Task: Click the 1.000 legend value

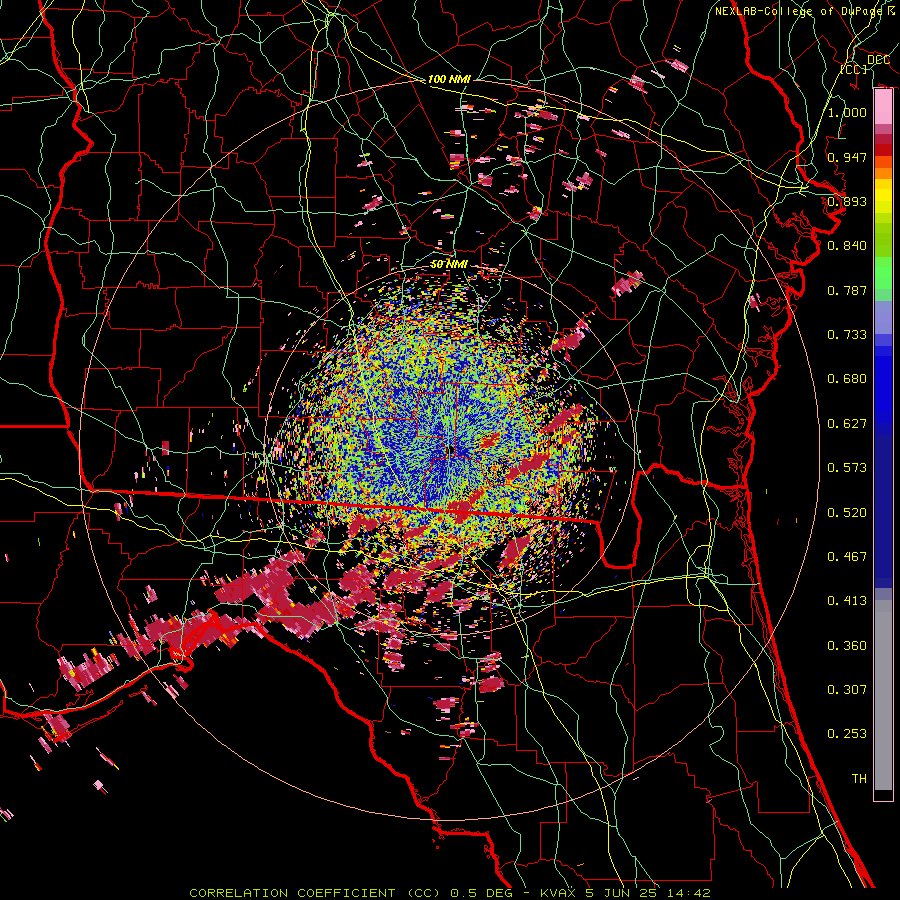Action: click(x=847, y=112)
